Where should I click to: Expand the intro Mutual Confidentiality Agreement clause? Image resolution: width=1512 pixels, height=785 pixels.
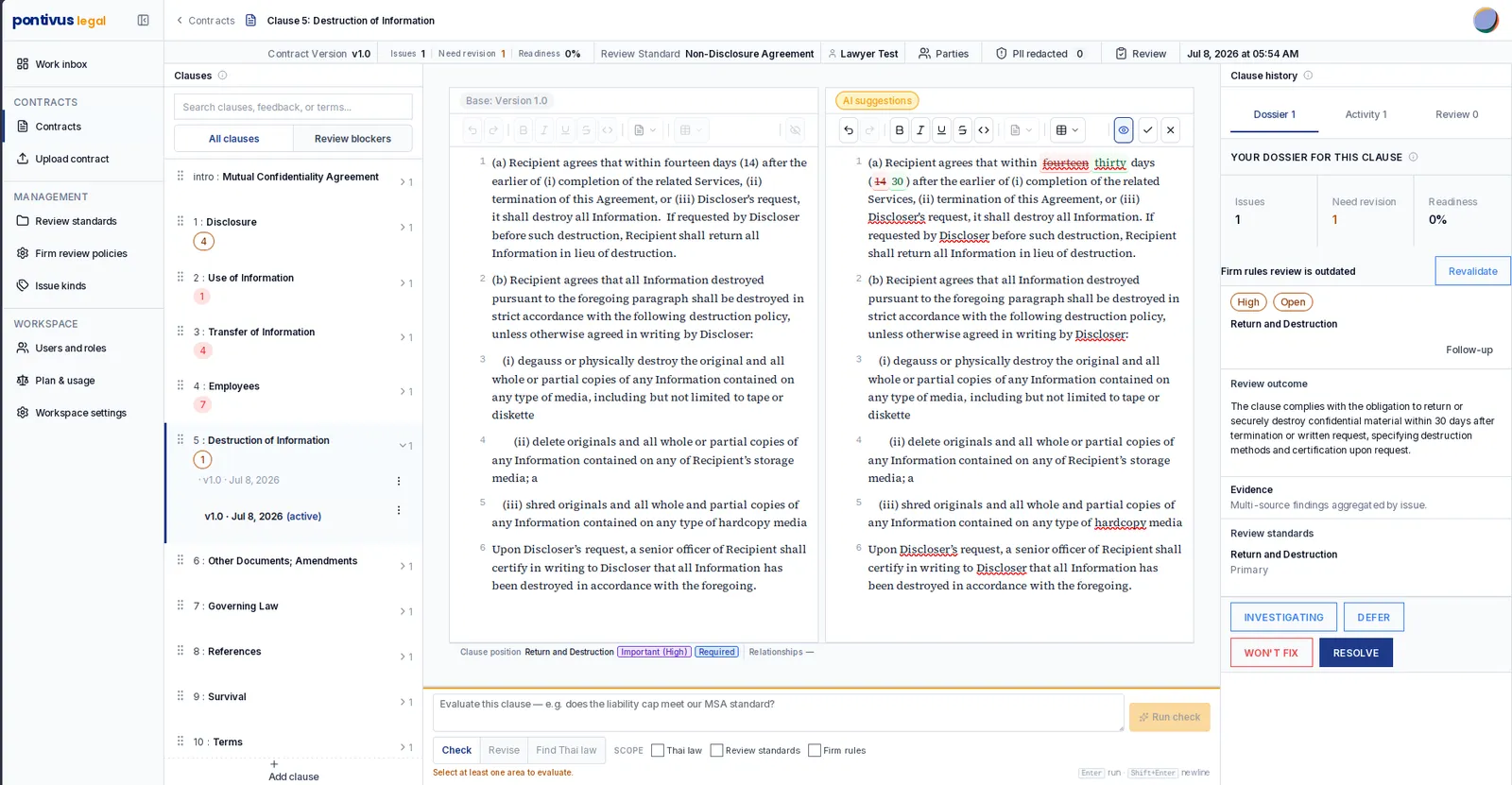click(405, 181)
